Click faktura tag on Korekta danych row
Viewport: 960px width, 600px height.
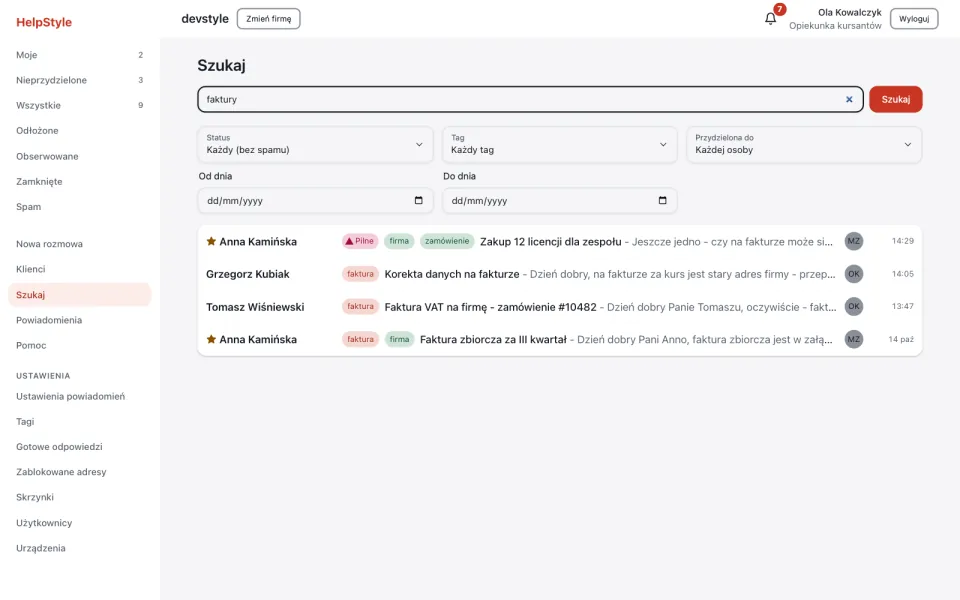click(360, 274)
